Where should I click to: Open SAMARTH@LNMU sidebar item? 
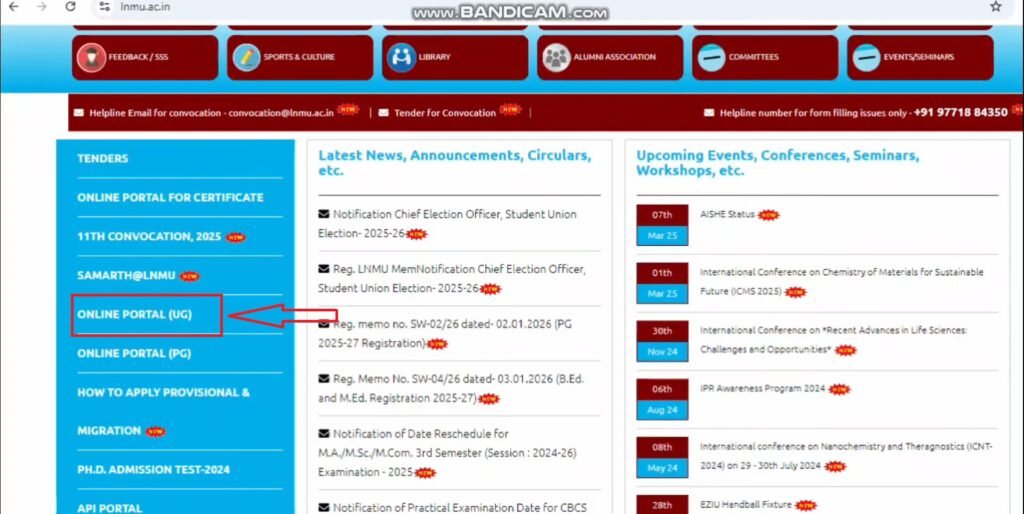126,276
